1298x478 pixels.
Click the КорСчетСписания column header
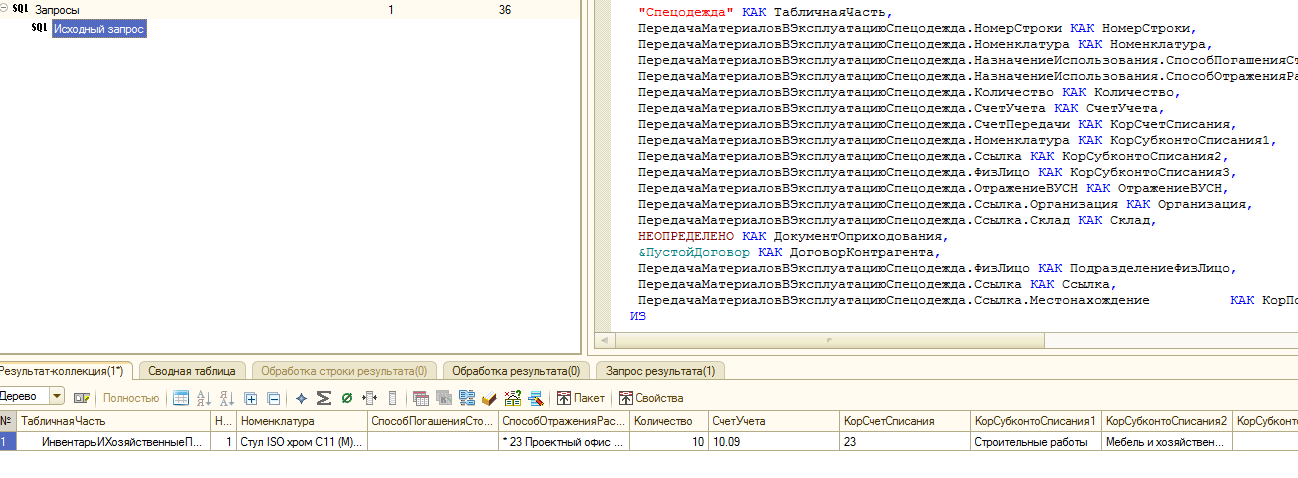pos(904,422)
